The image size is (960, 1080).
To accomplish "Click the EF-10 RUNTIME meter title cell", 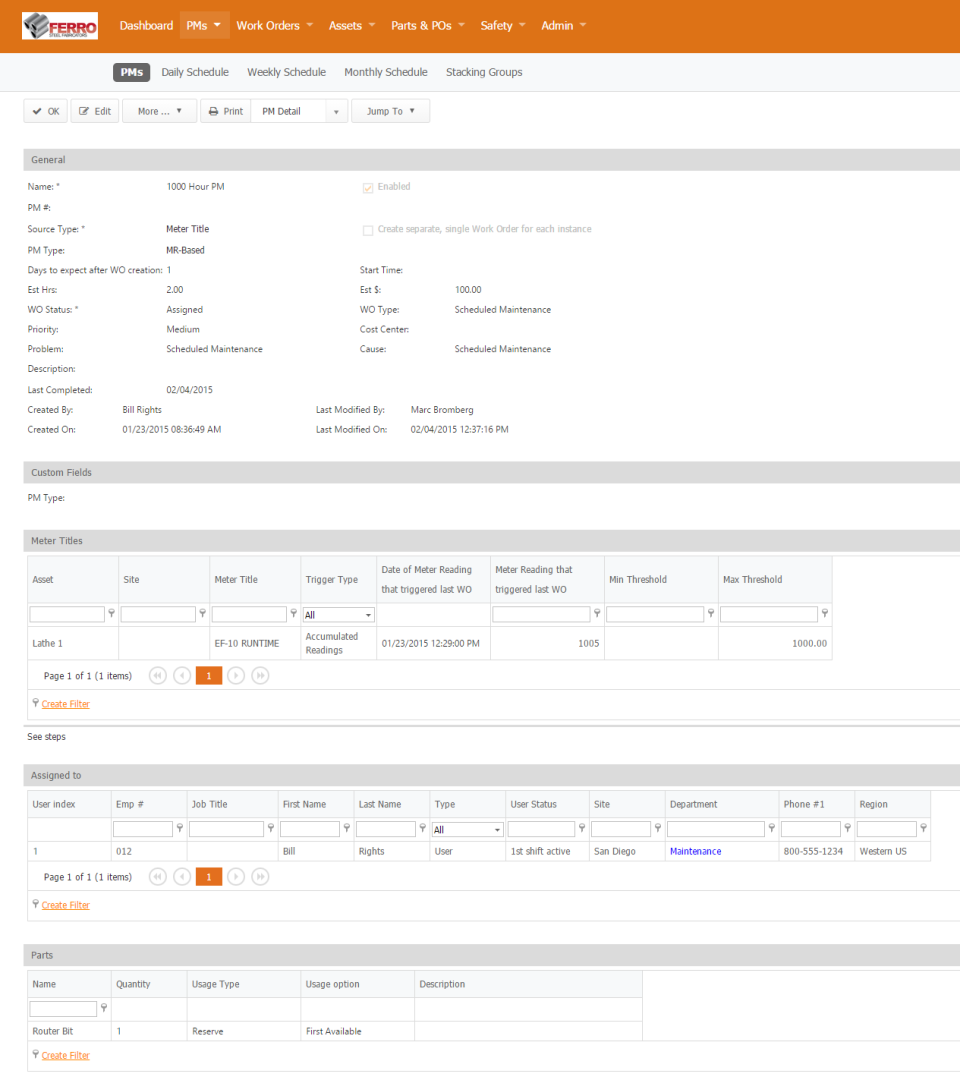I will tap(255, 643).
